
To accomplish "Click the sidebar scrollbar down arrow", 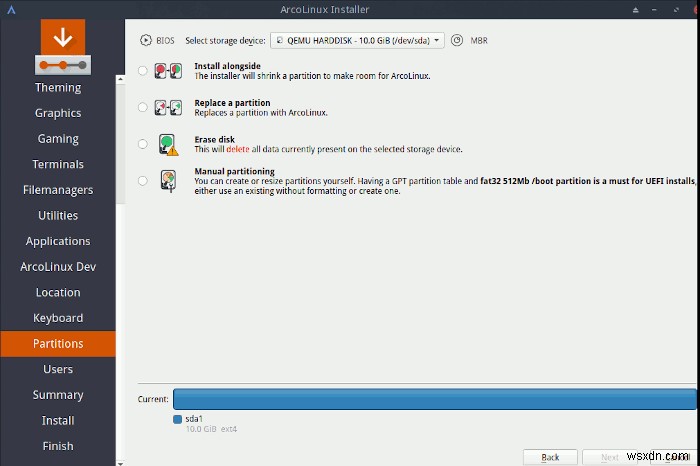I will [x=120, y=463].
